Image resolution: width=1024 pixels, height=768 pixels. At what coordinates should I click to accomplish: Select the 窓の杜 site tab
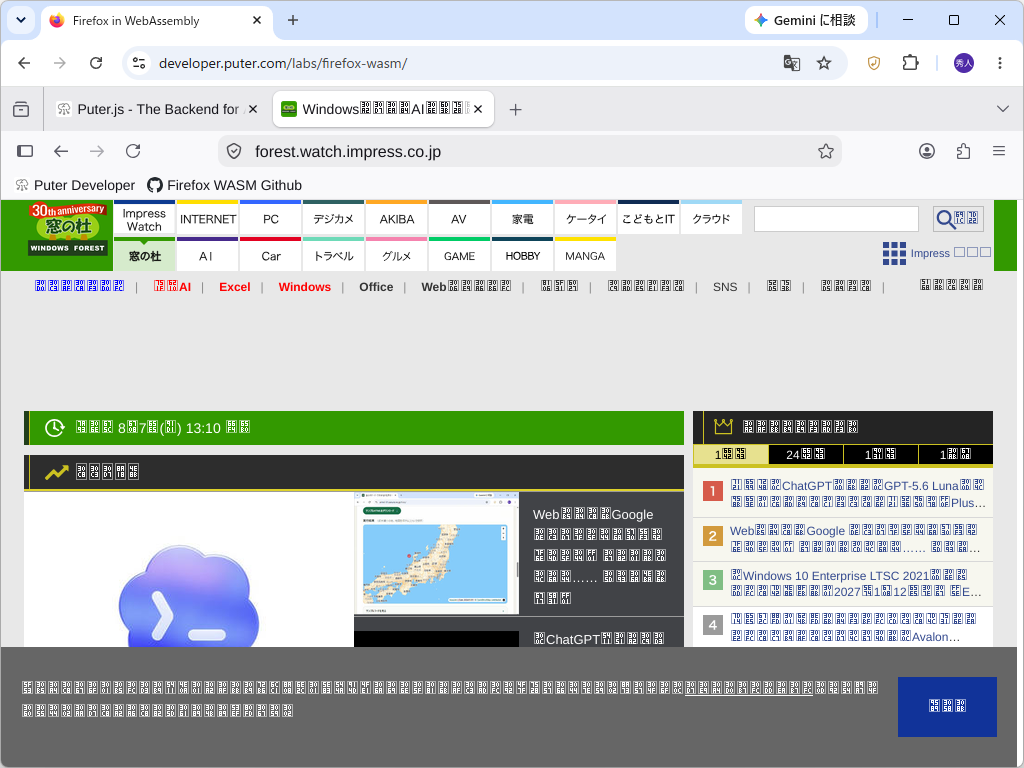click(144, 255)
